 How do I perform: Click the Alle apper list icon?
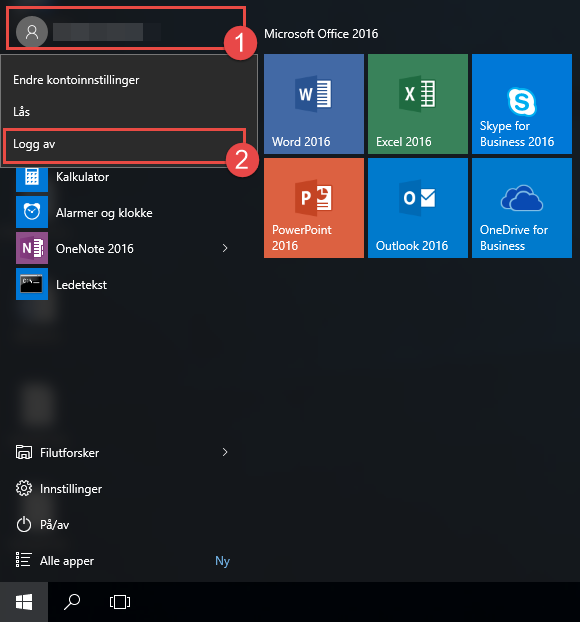point(23,560)
